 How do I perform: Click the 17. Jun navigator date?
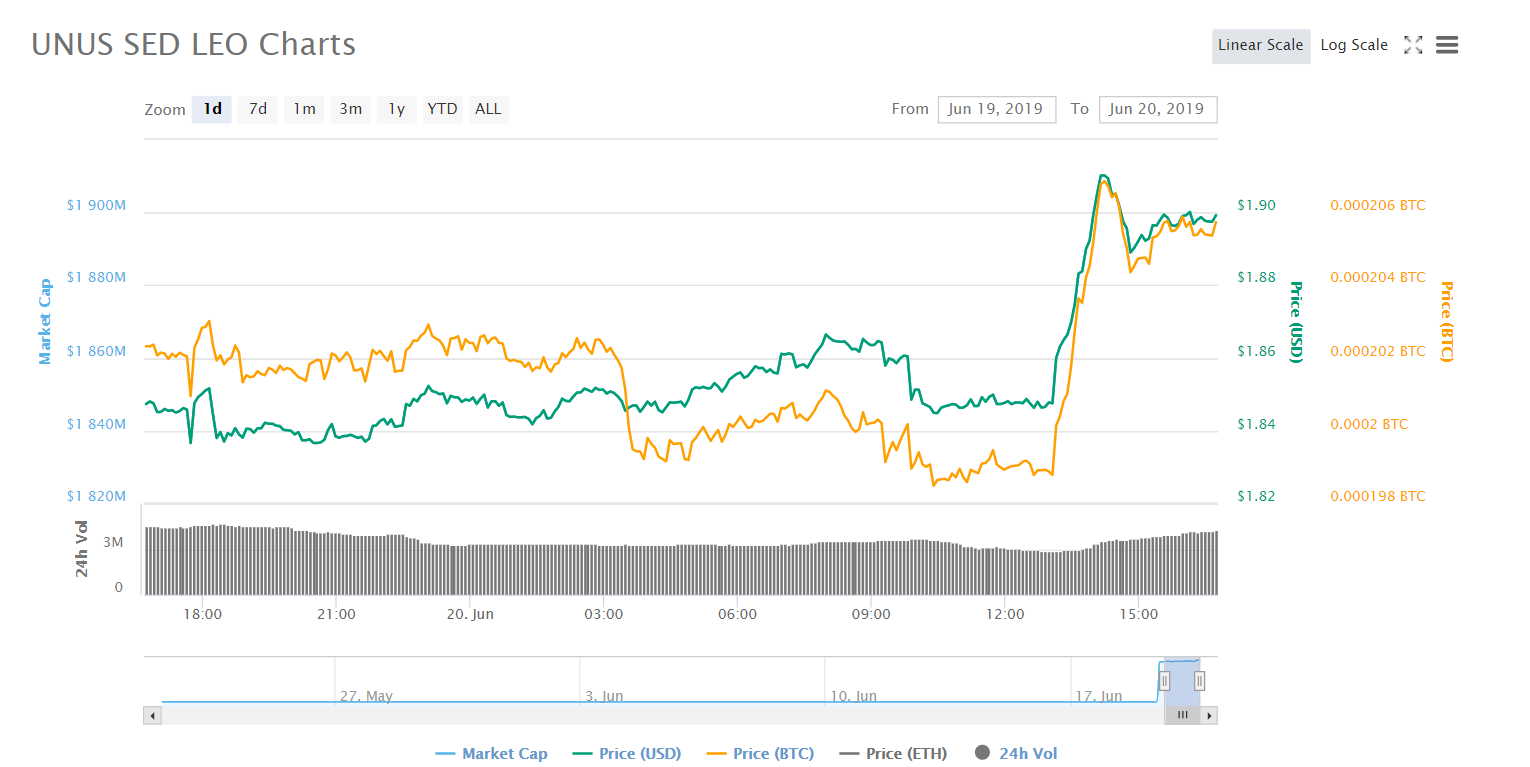pyautogui.click(x=1098, y=696)
